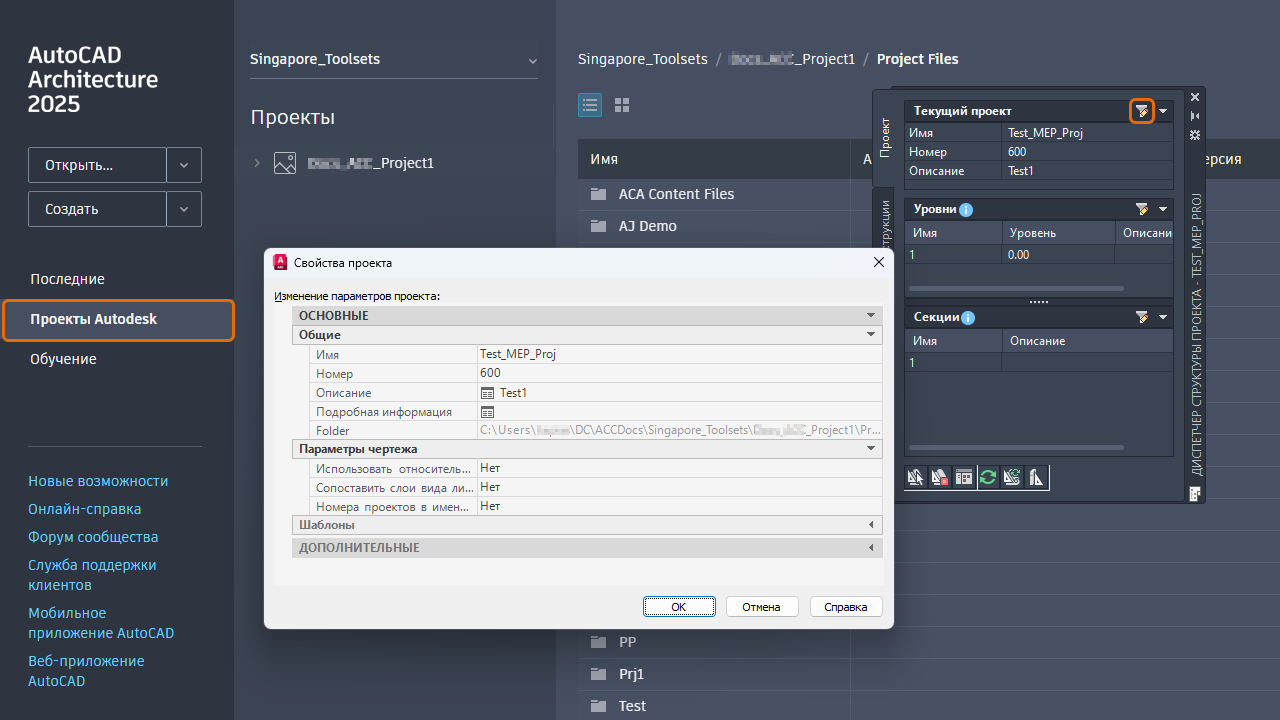Viewport: 1280px width, 720px height.
Task: Click the Создать button
Action: coord(97,209)
